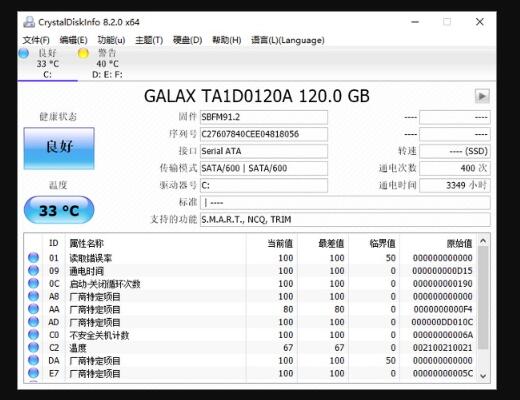
Task: Select the C: drive tab showing 33 °C
Action: pos(48,64)
